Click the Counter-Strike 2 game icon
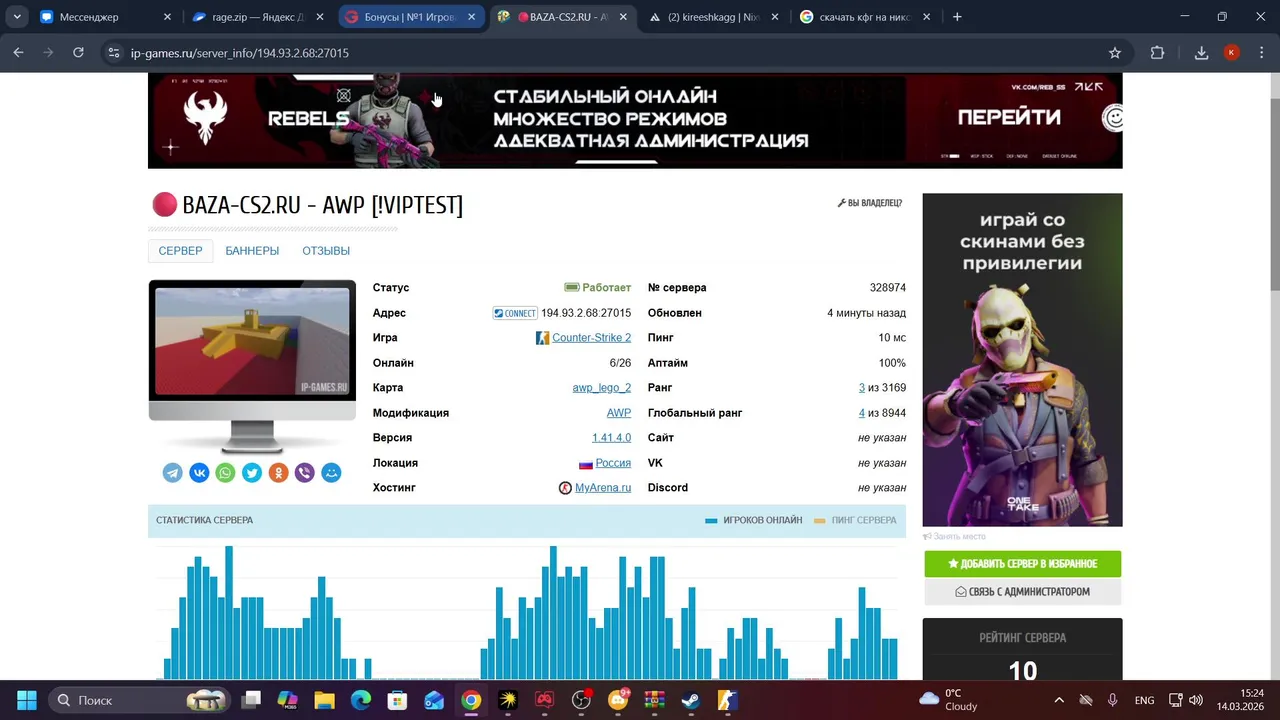The height and width of the screenshot is (720, 1280). coord(542,338)
